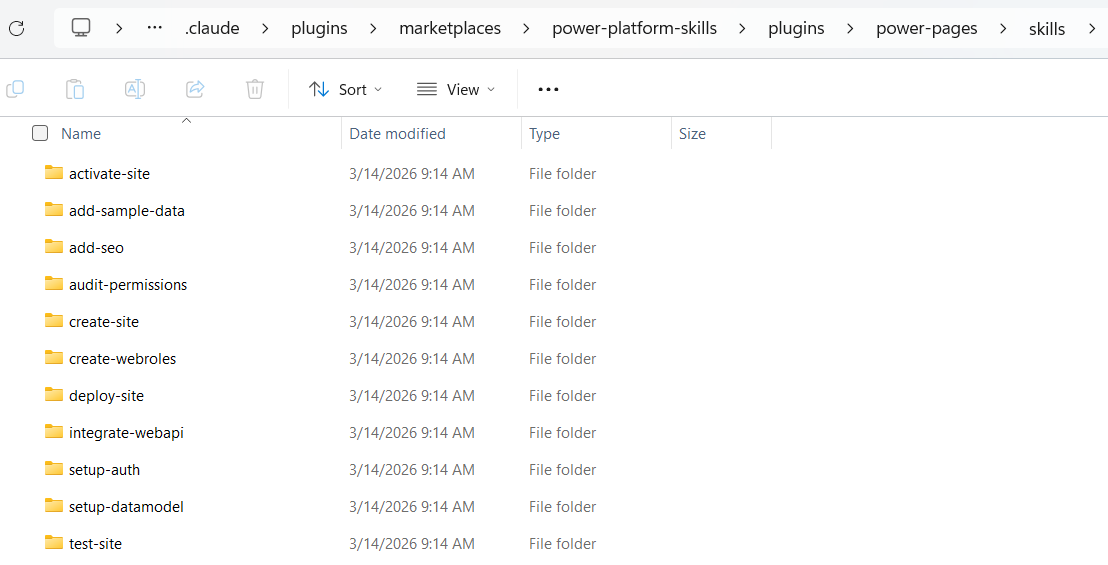
Task: Sort by Date modified column header
Action: pos(397,133)
